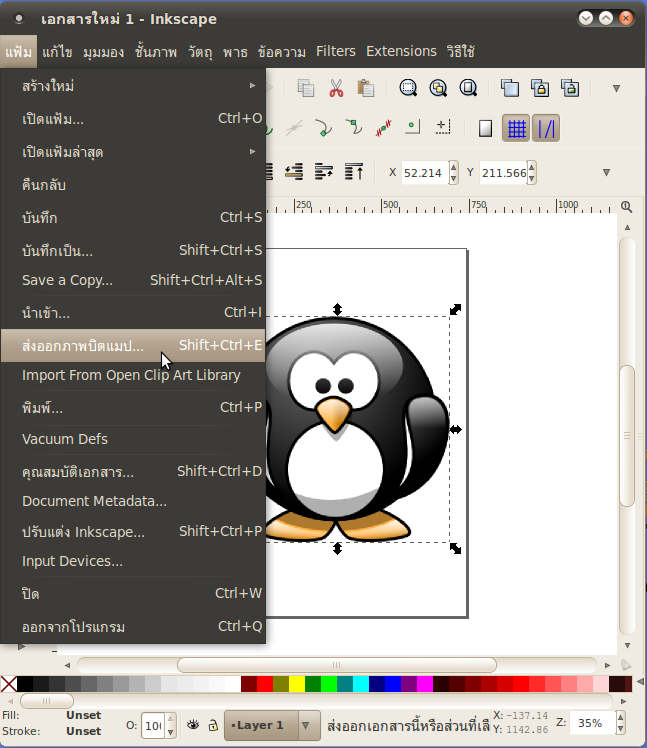Toggle snap to path intersections icon
The width and height of the screenshot is (647, 748).
(x=294, y=128)
